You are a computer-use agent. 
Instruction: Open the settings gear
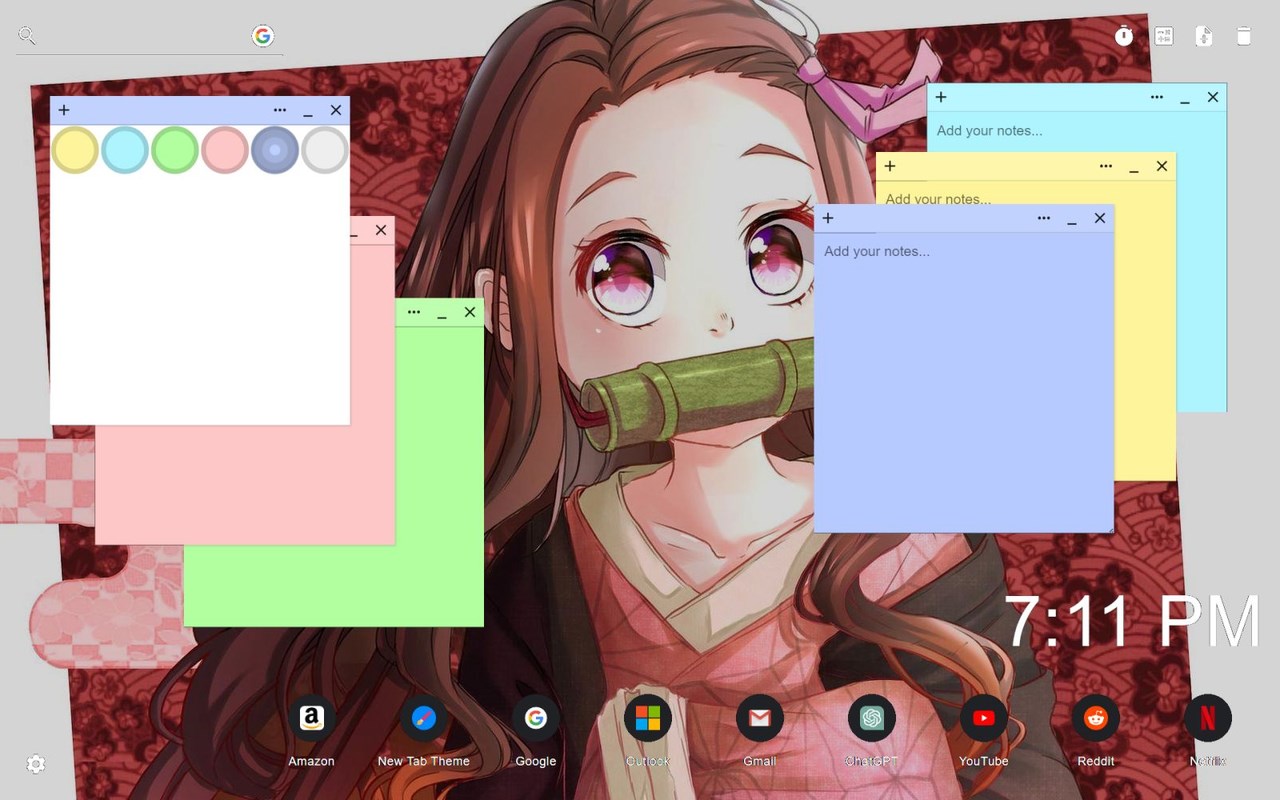click(36, 764)
